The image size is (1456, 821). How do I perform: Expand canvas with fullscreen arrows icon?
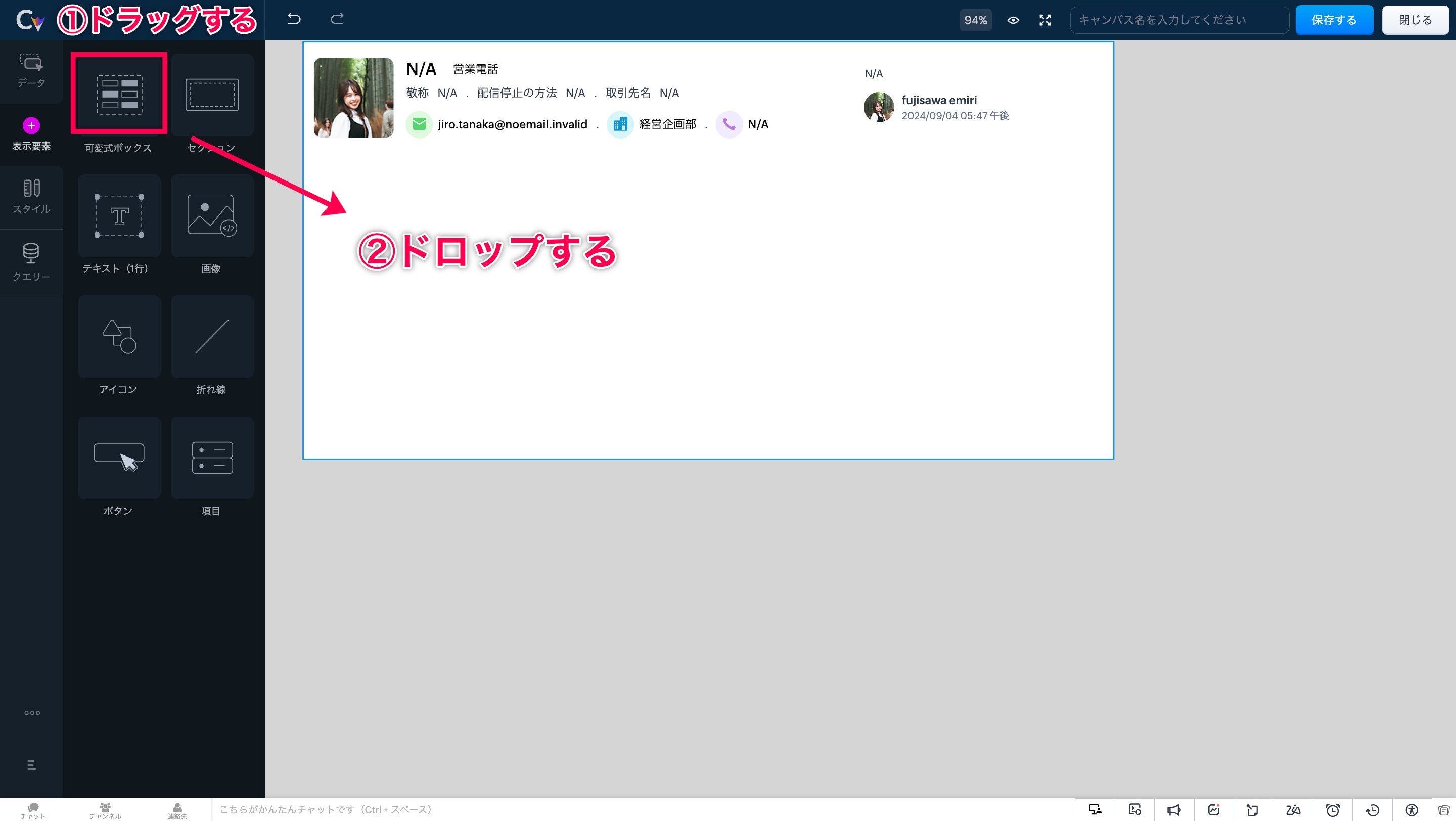tap(1045, 20)
